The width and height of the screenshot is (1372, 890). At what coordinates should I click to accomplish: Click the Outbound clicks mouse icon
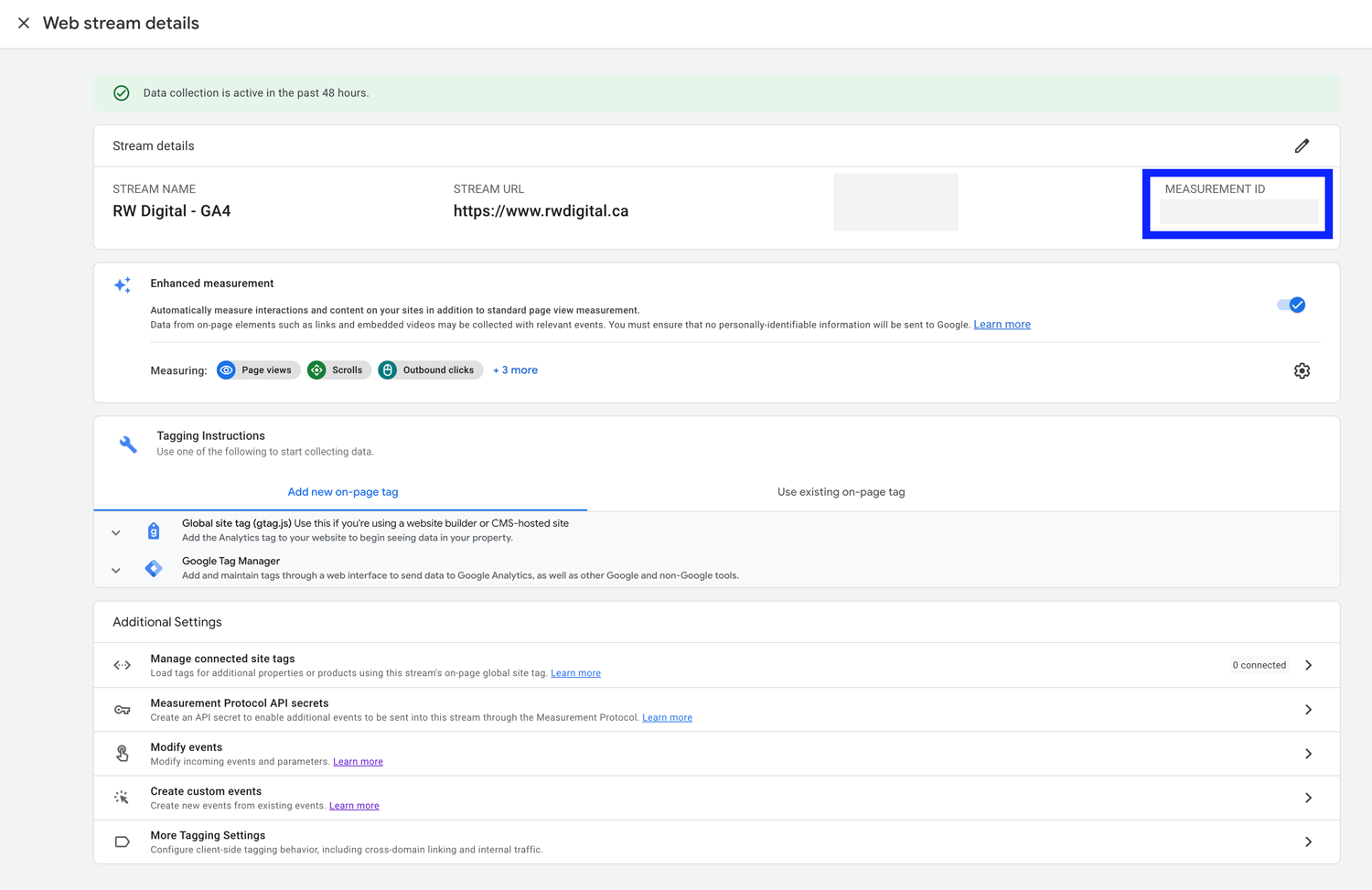pyautogui.click(x=388, y=370)
